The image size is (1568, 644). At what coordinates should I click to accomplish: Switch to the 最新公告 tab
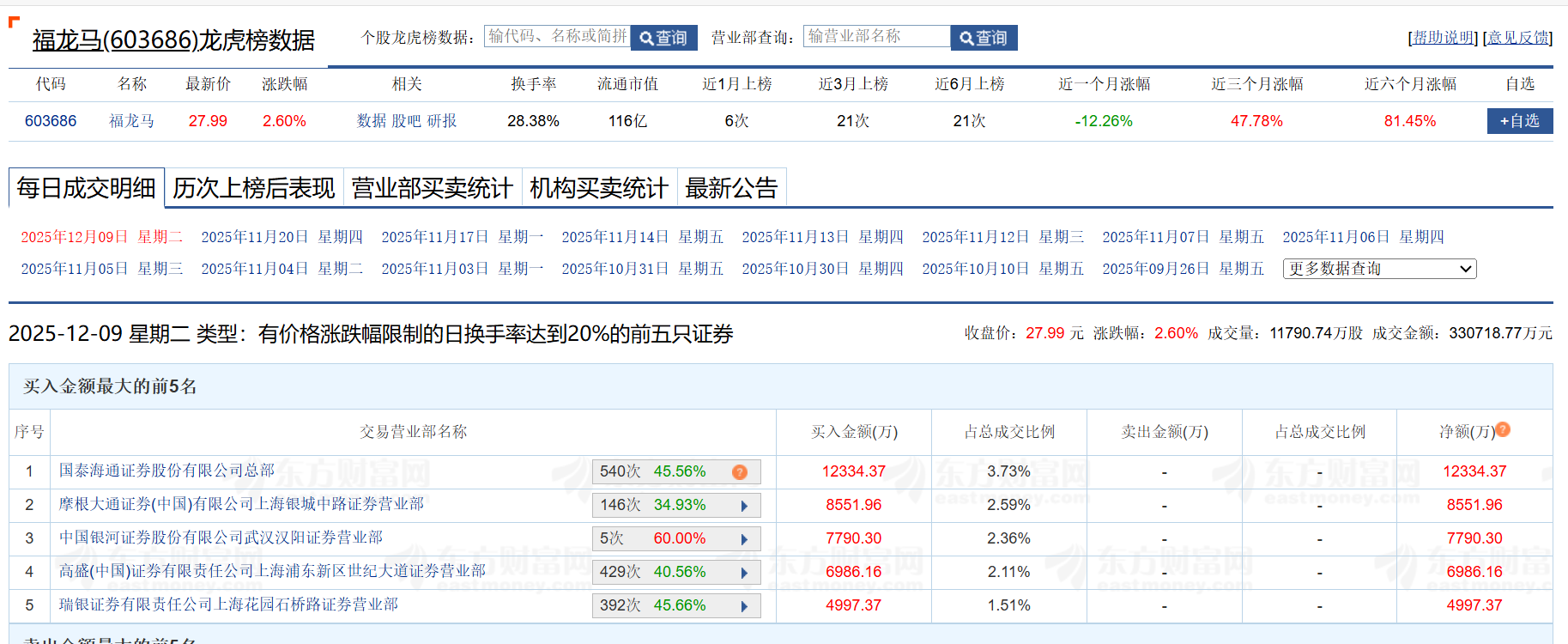(731, 188)
